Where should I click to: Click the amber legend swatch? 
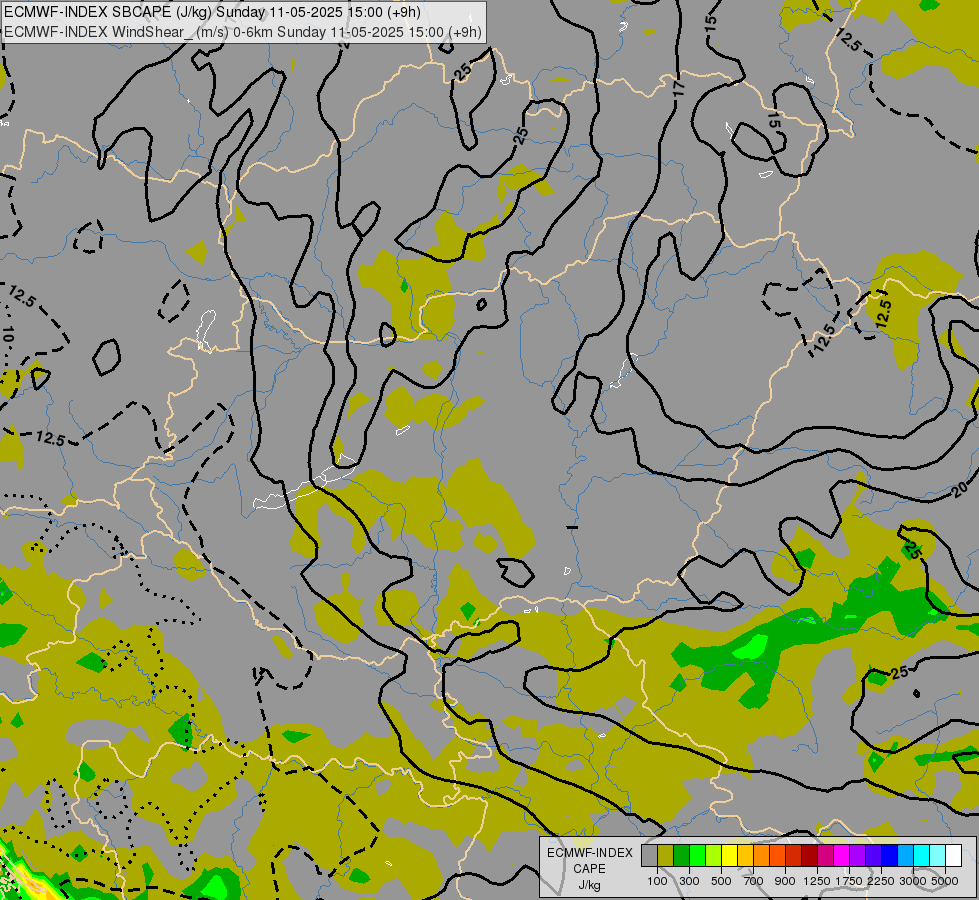(x=745, y=855)
